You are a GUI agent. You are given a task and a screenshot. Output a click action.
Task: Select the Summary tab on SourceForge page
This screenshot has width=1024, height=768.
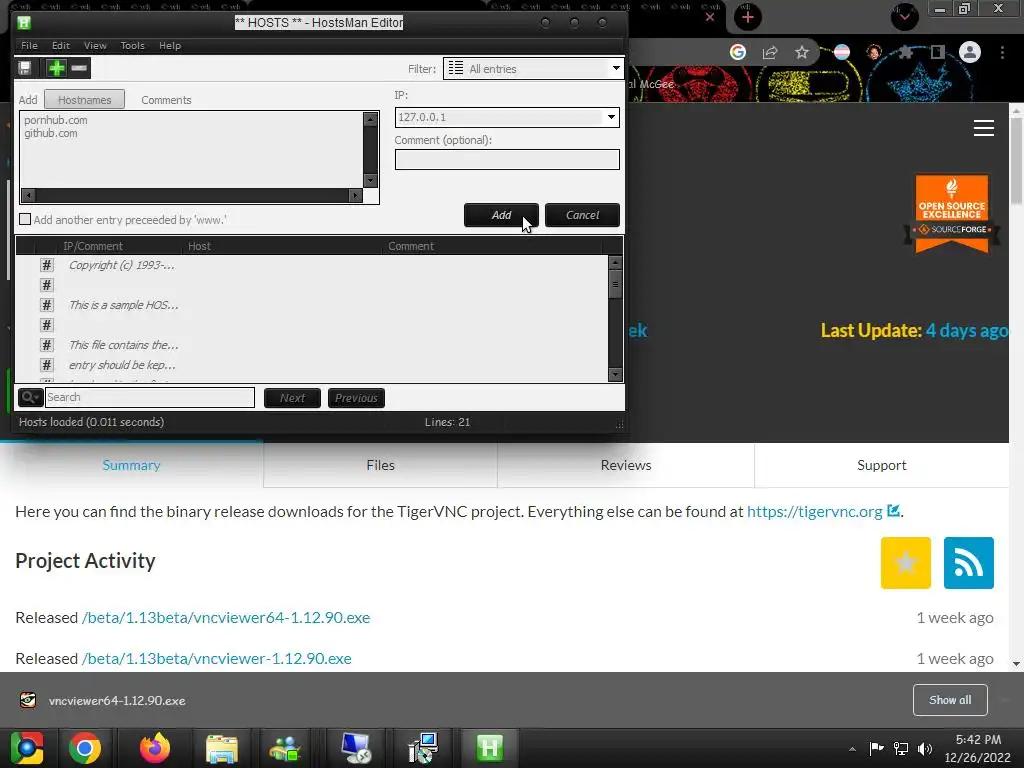point(131,465)
